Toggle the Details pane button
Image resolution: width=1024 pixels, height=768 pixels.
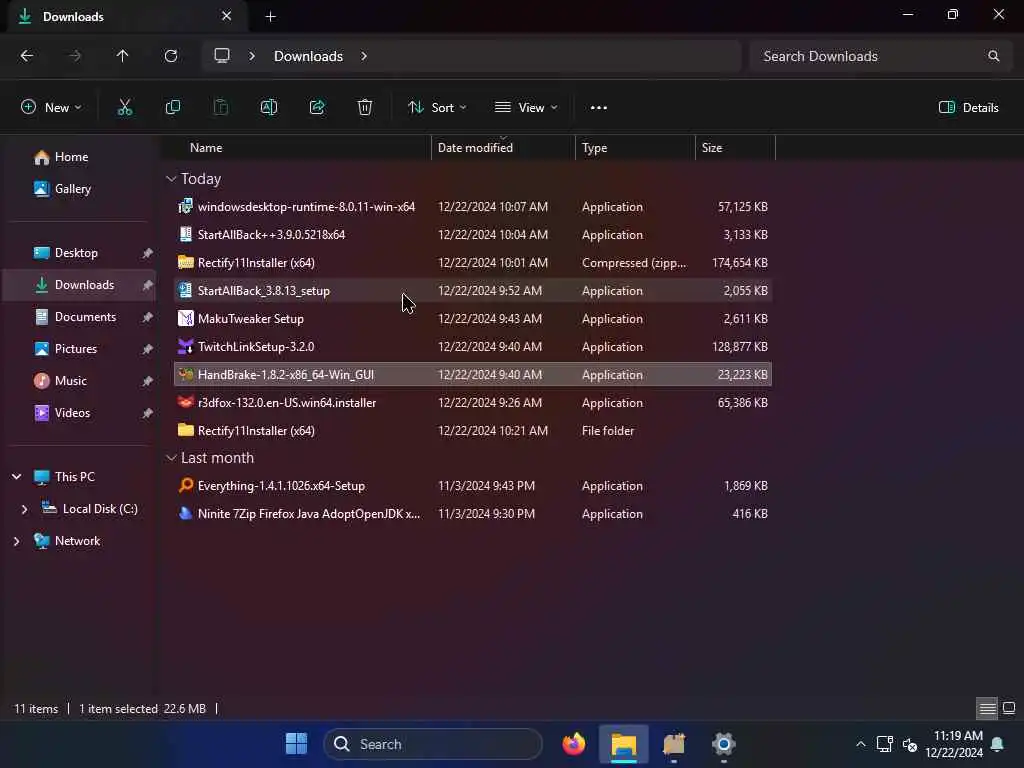[968, 108]
